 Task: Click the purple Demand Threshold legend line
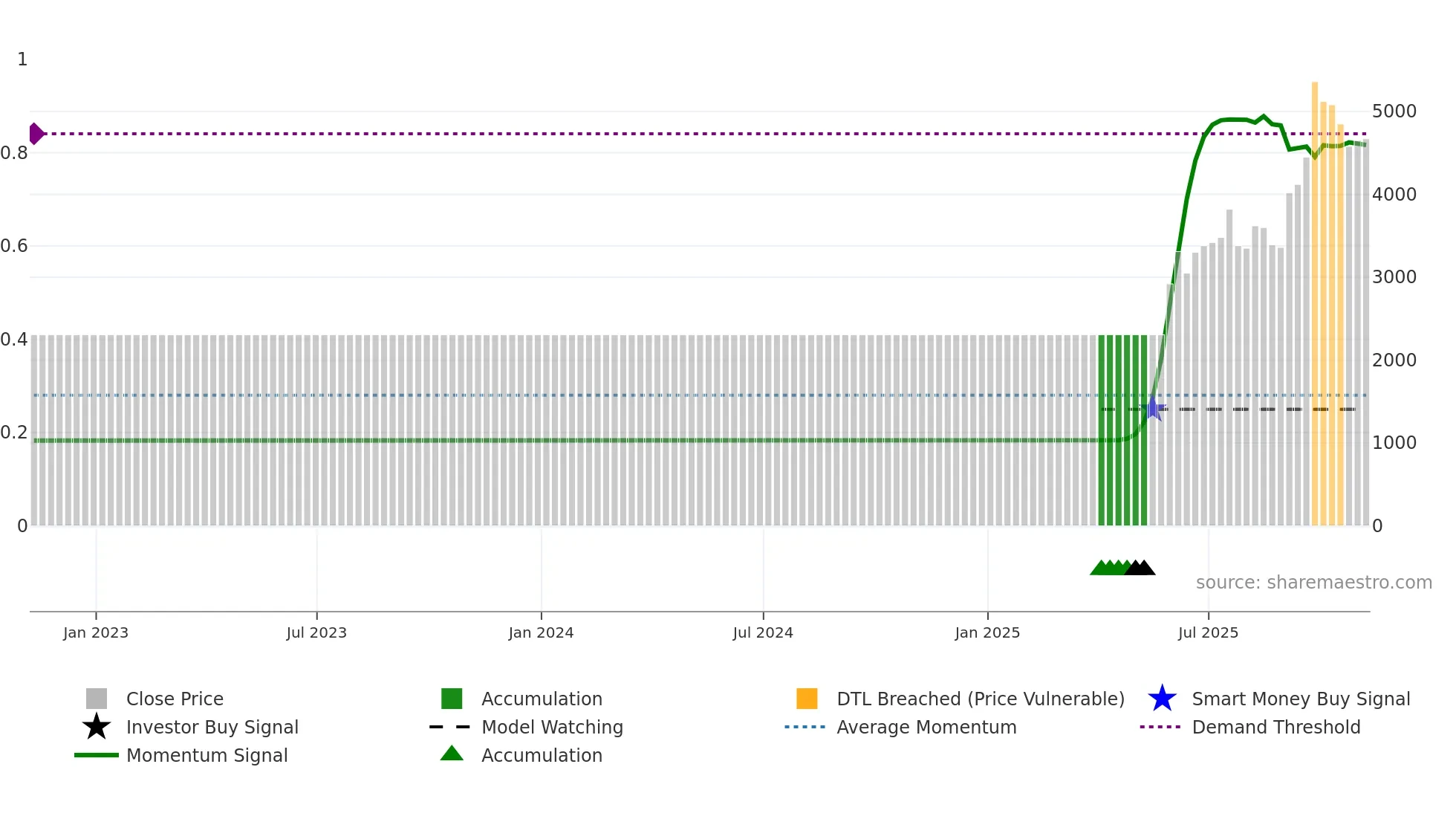coord(1160,727)
